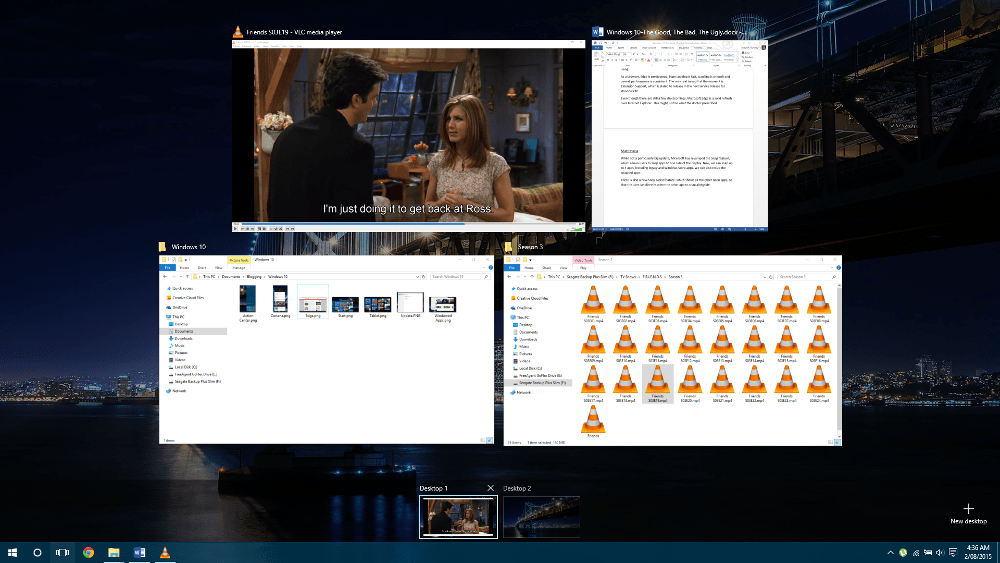Expand the address bar dropdown in the Windows 10 explorer window
Screen dimensions: 1000x563
[x=418, y=277]
